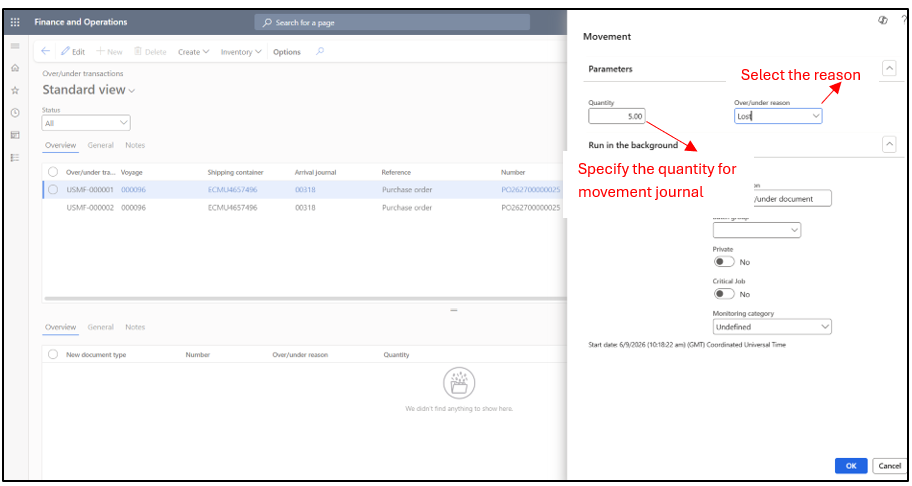This screenshot has height=486, width=912.
Task: Click the Cancel button
Action: tap(889, 466)
